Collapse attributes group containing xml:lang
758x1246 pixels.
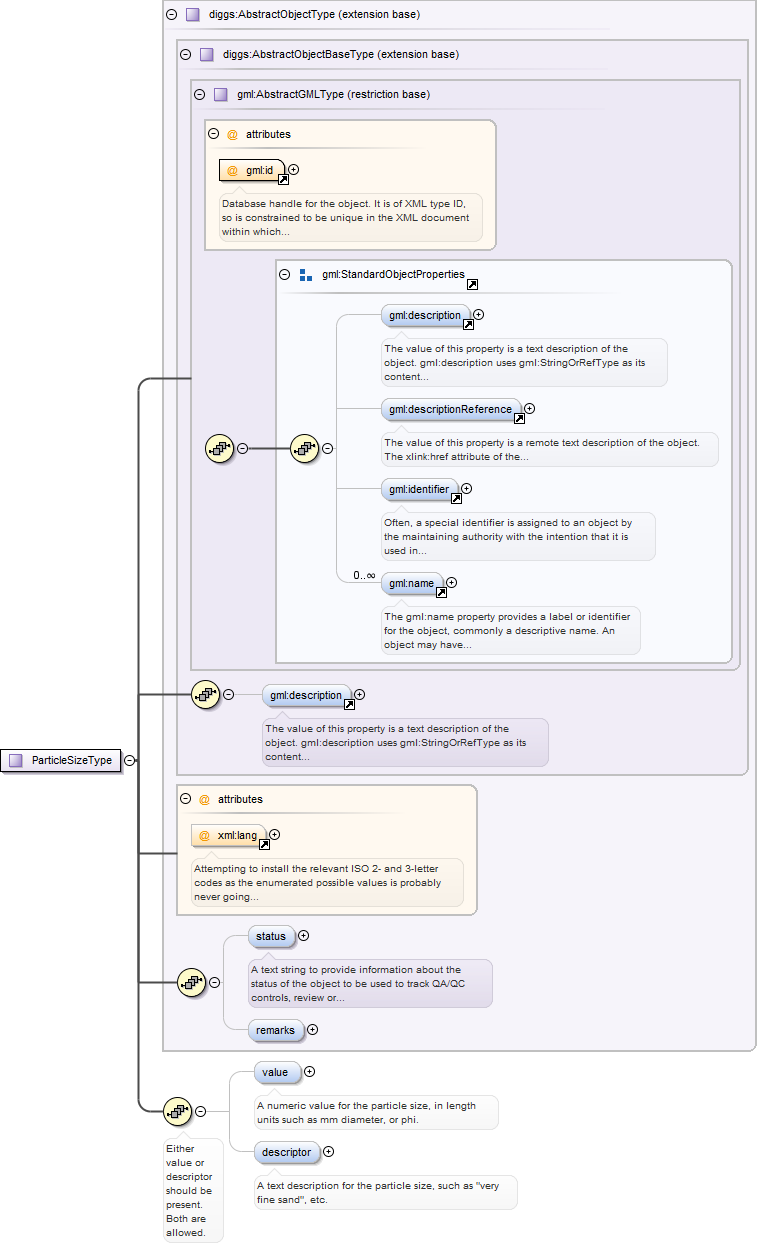pos(185,799)
